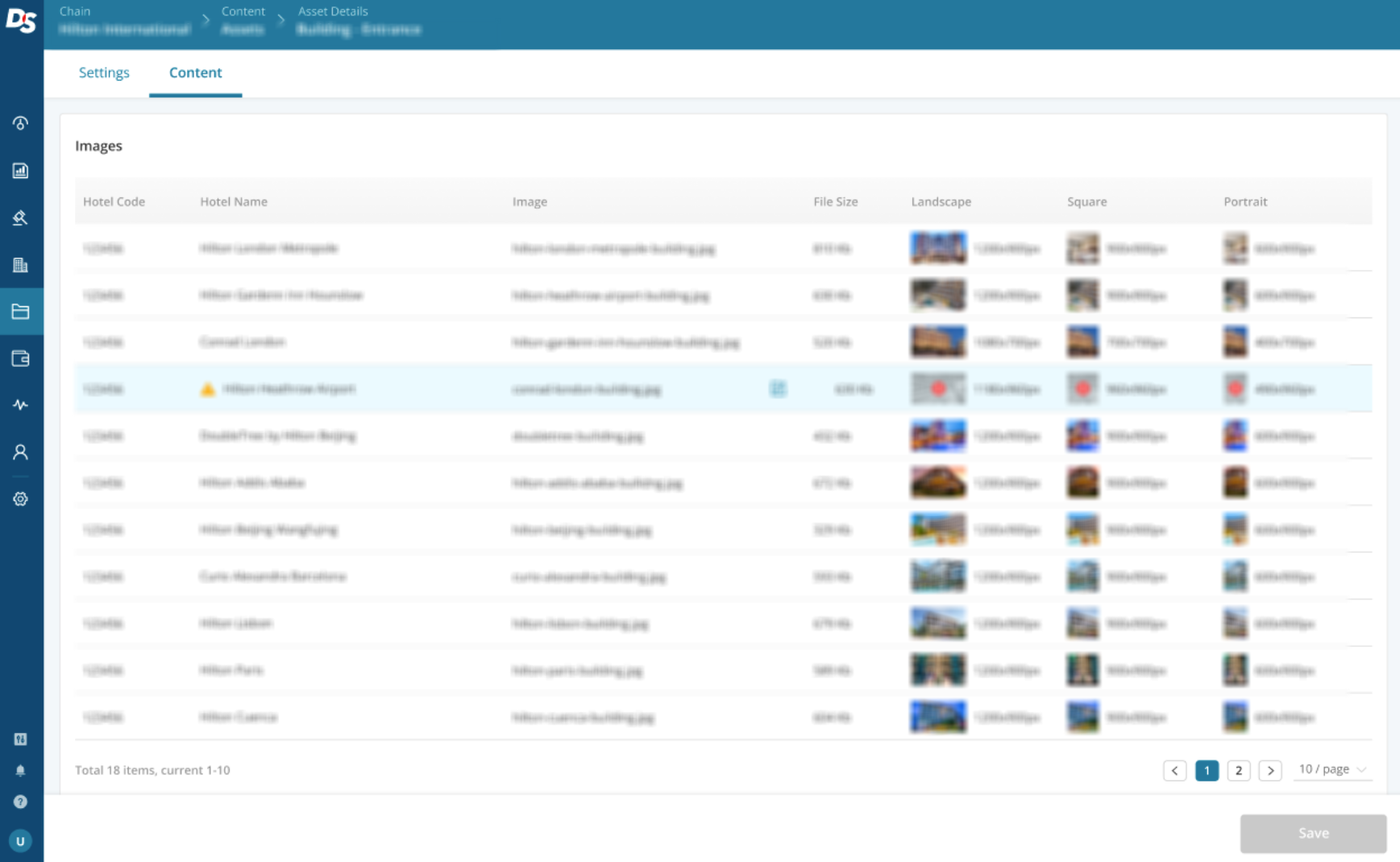The width and height of the screenshot is (1400, 862).
Task: Select the Hilton Heathrow Airport hotel name
Action: [x=289, y=389]
